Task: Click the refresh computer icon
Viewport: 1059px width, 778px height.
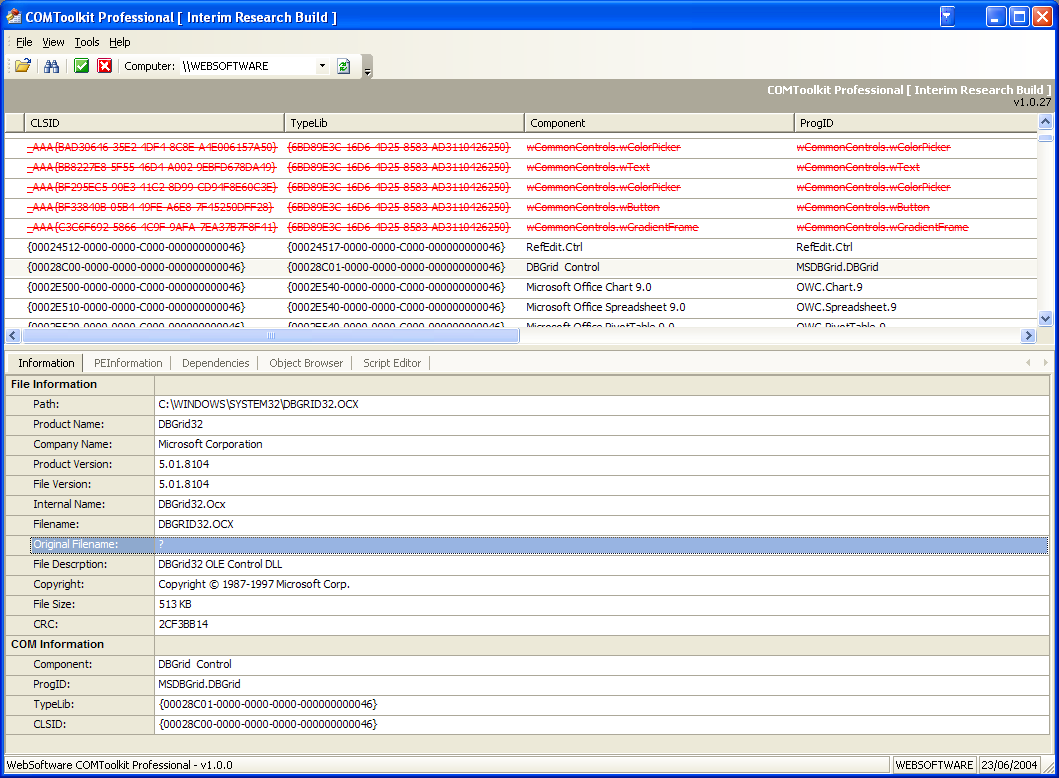Action: click(x=344, y=66)
